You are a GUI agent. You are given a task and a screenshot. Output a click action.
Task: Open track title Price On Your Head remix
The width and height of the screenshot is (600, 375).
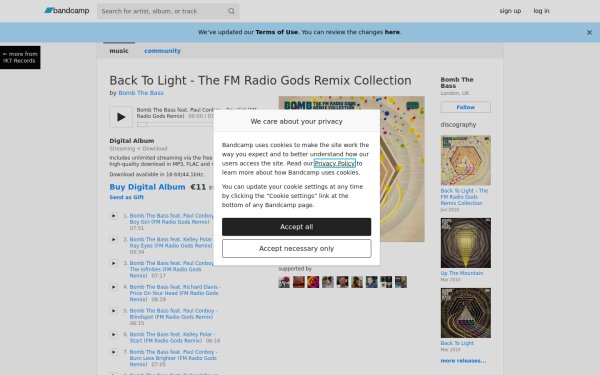(175, 293)
